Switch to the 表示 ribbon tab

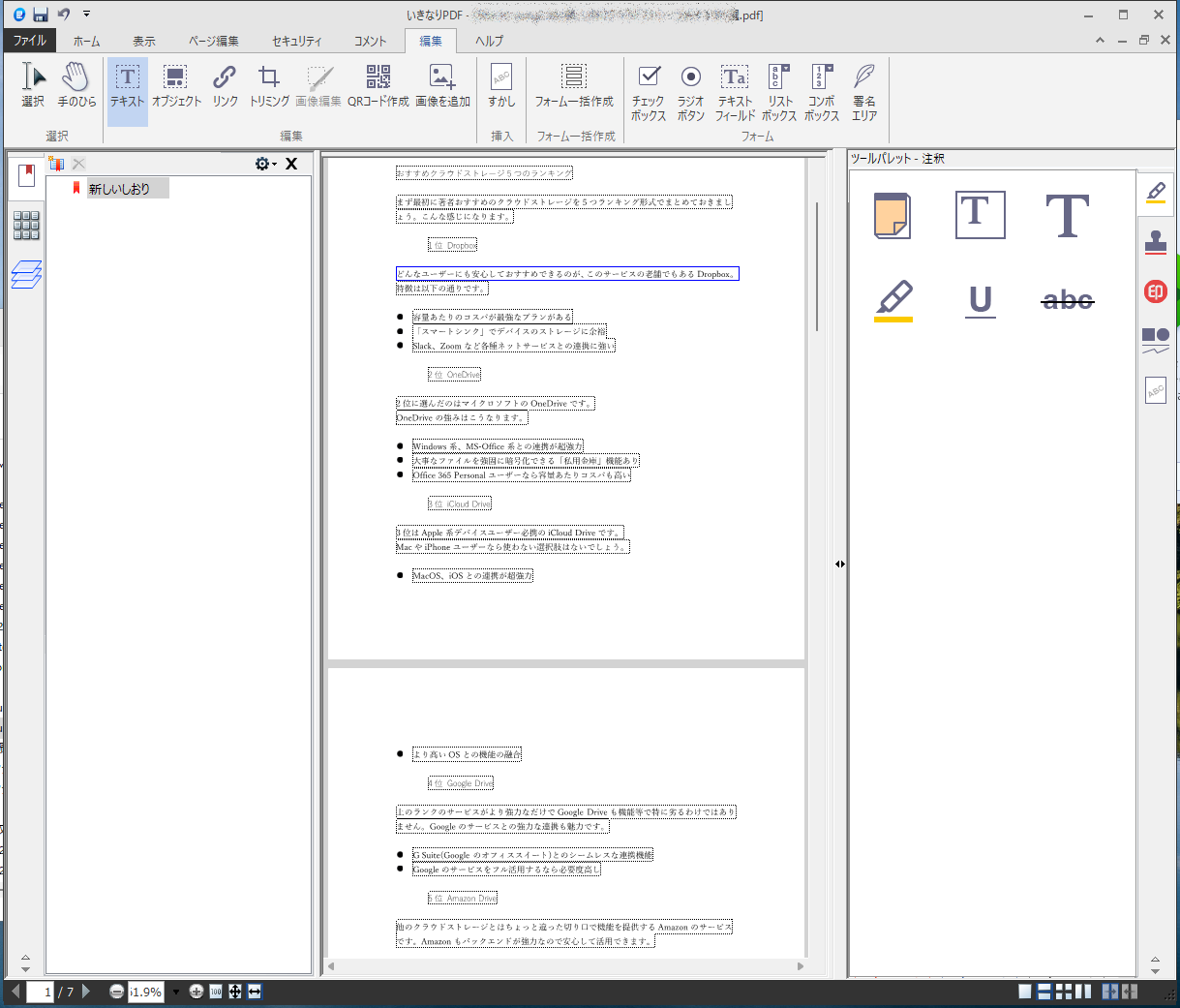click(143, 41)
